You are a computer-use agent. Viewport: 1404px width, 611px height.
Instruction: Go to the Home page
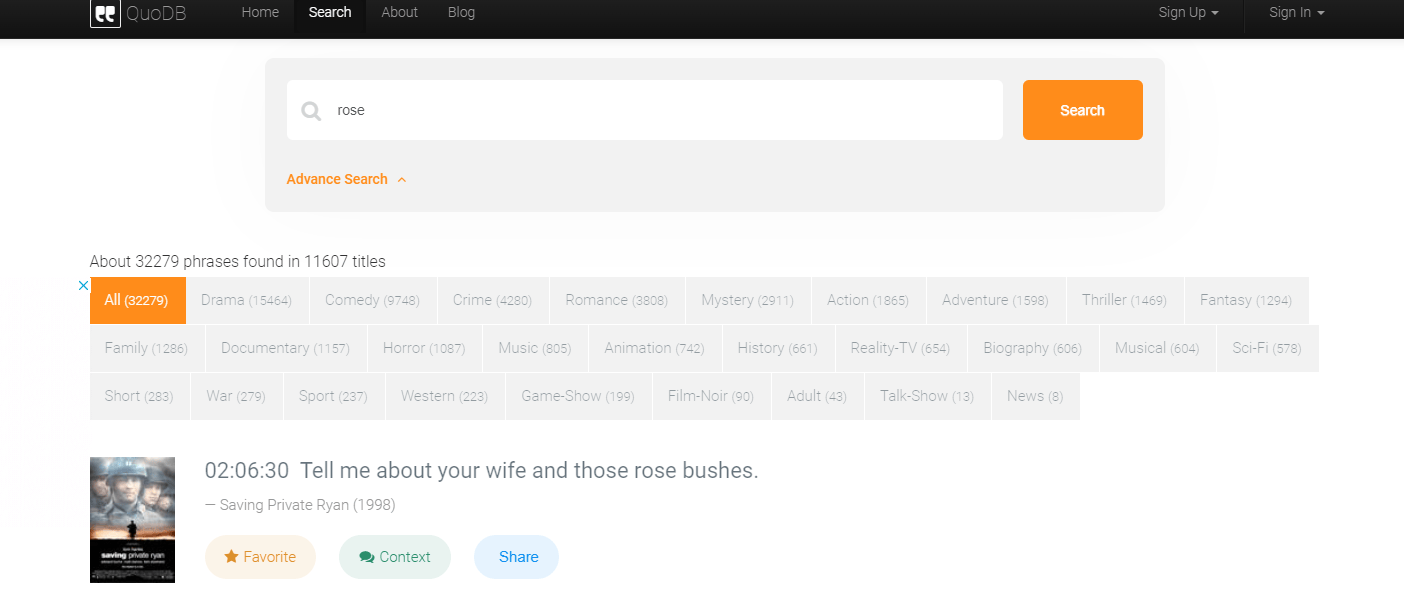tap(260, 13)
